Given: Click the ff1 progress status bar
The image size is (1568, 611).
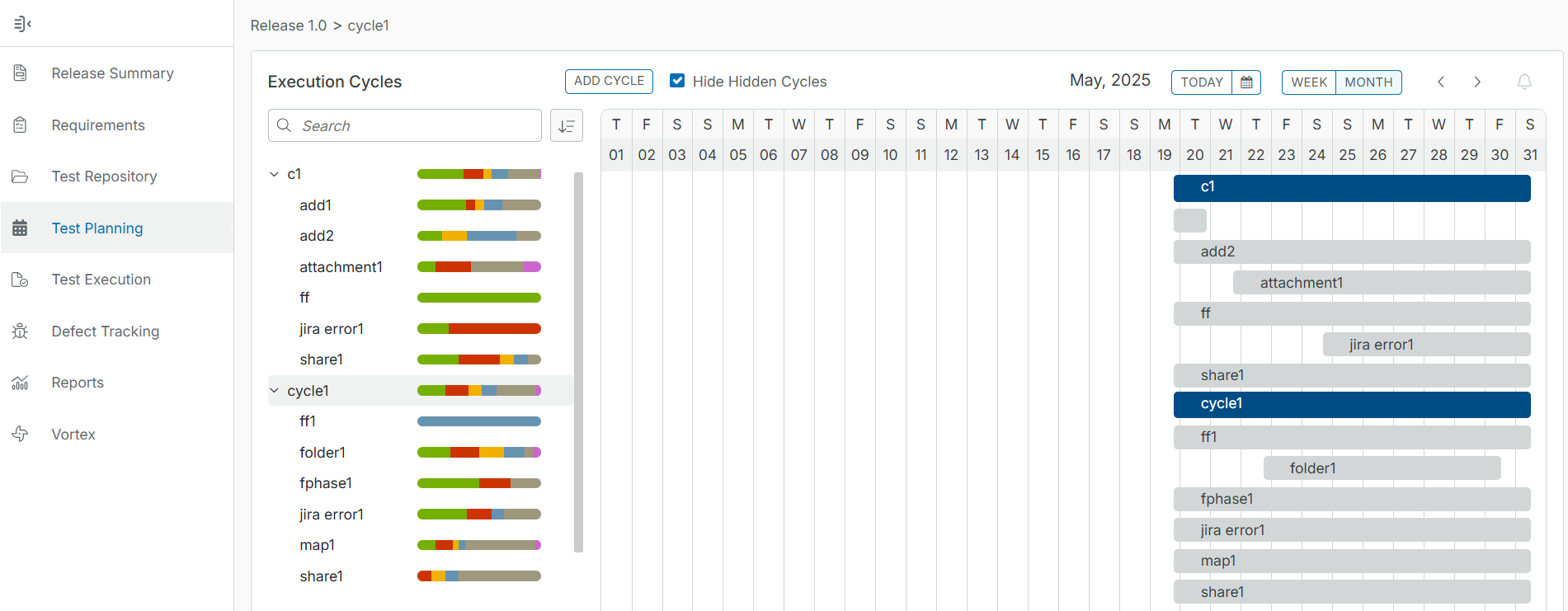Looking at the screenshot, I should coord(478,421).
